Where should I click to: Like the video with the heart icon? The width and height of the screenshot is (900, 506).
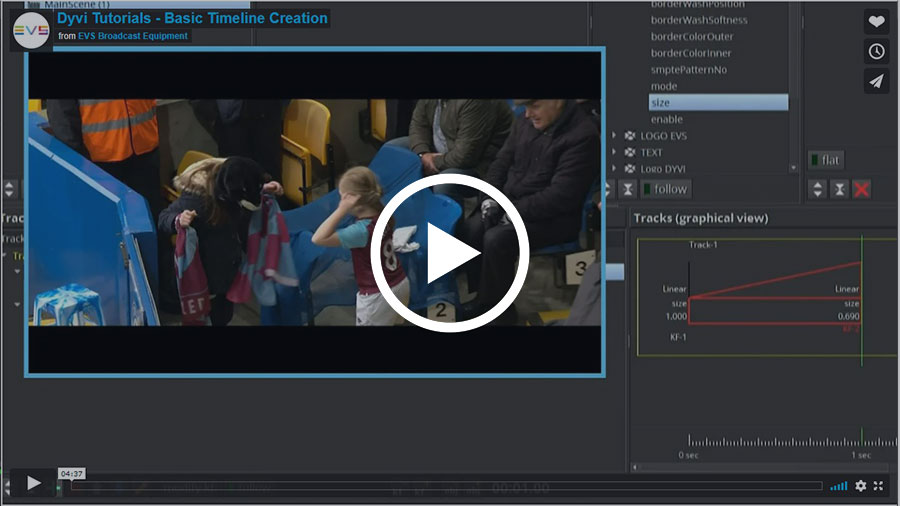(876, 22)
